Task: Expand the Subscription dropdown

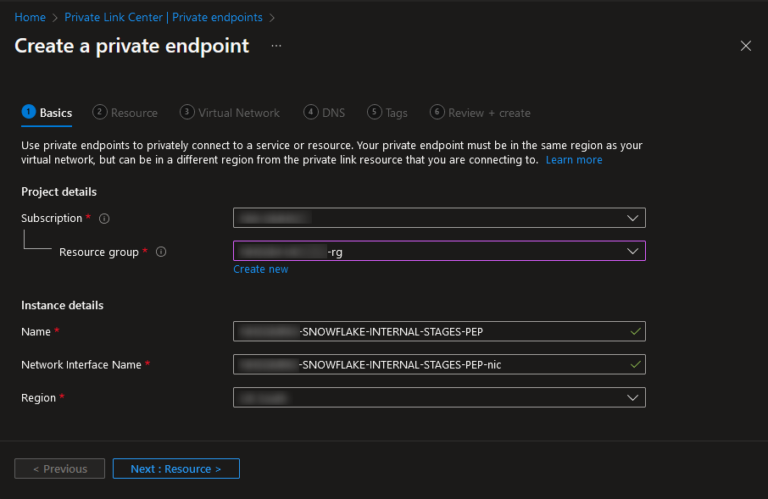Action: (439, 218)
